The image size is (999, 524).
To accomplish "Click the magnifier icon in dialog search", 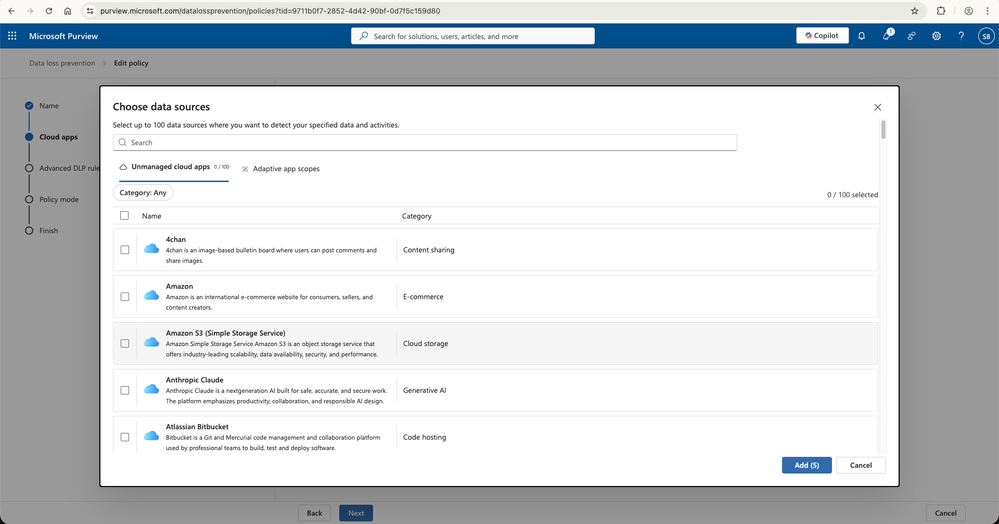I will (122, 143).
